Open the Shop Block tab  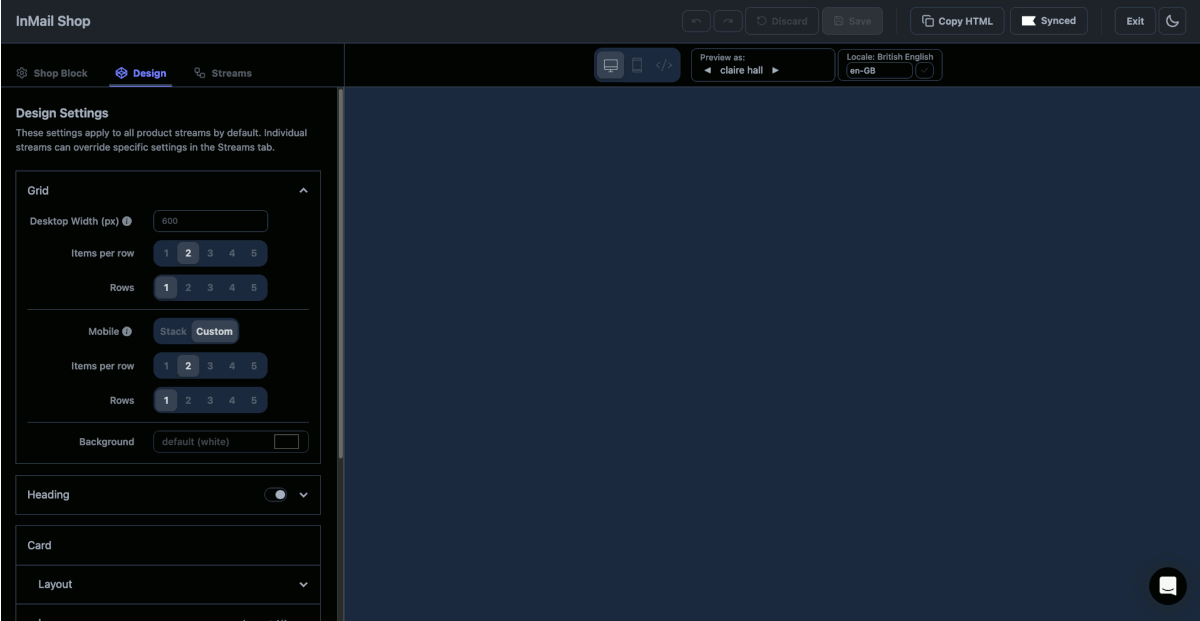[52, 72]
